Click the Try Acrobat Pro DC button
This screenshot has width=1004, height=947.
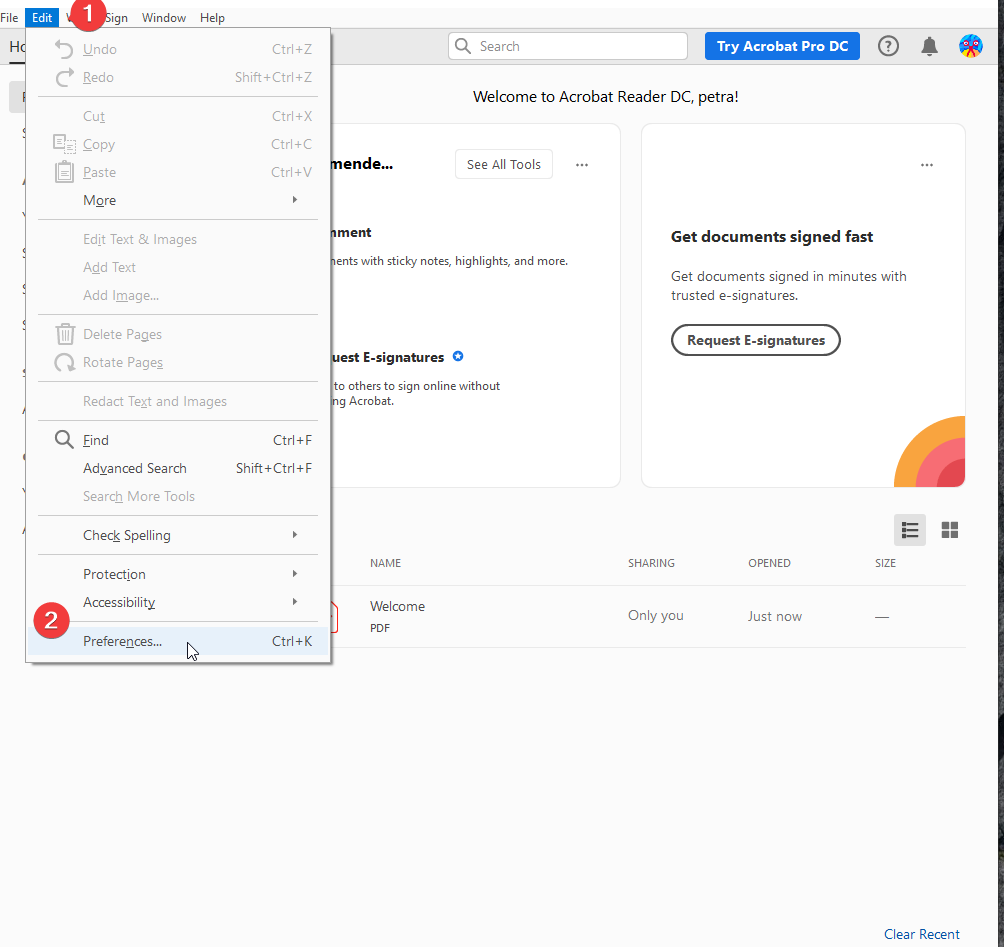782,46
